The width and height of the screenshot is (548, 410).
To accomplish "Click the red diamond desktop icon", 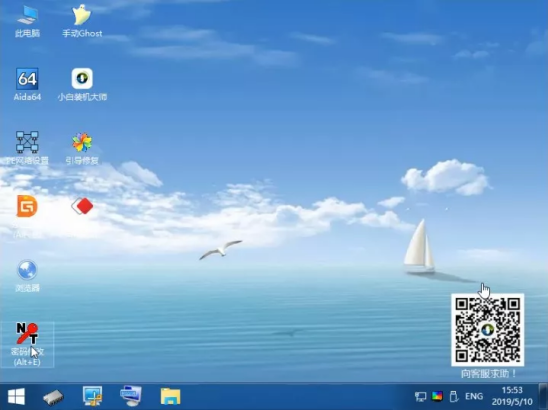I will (82, 206).
